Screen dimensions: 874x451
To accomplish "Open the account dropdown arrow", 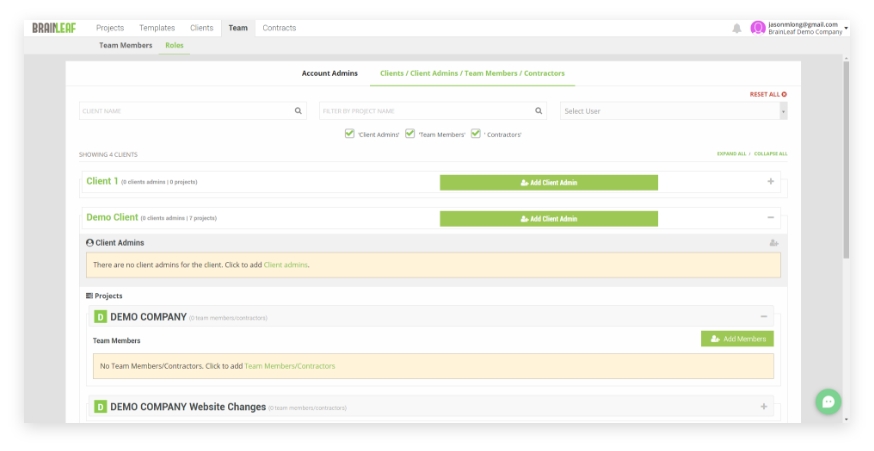I will coord(846,28).
